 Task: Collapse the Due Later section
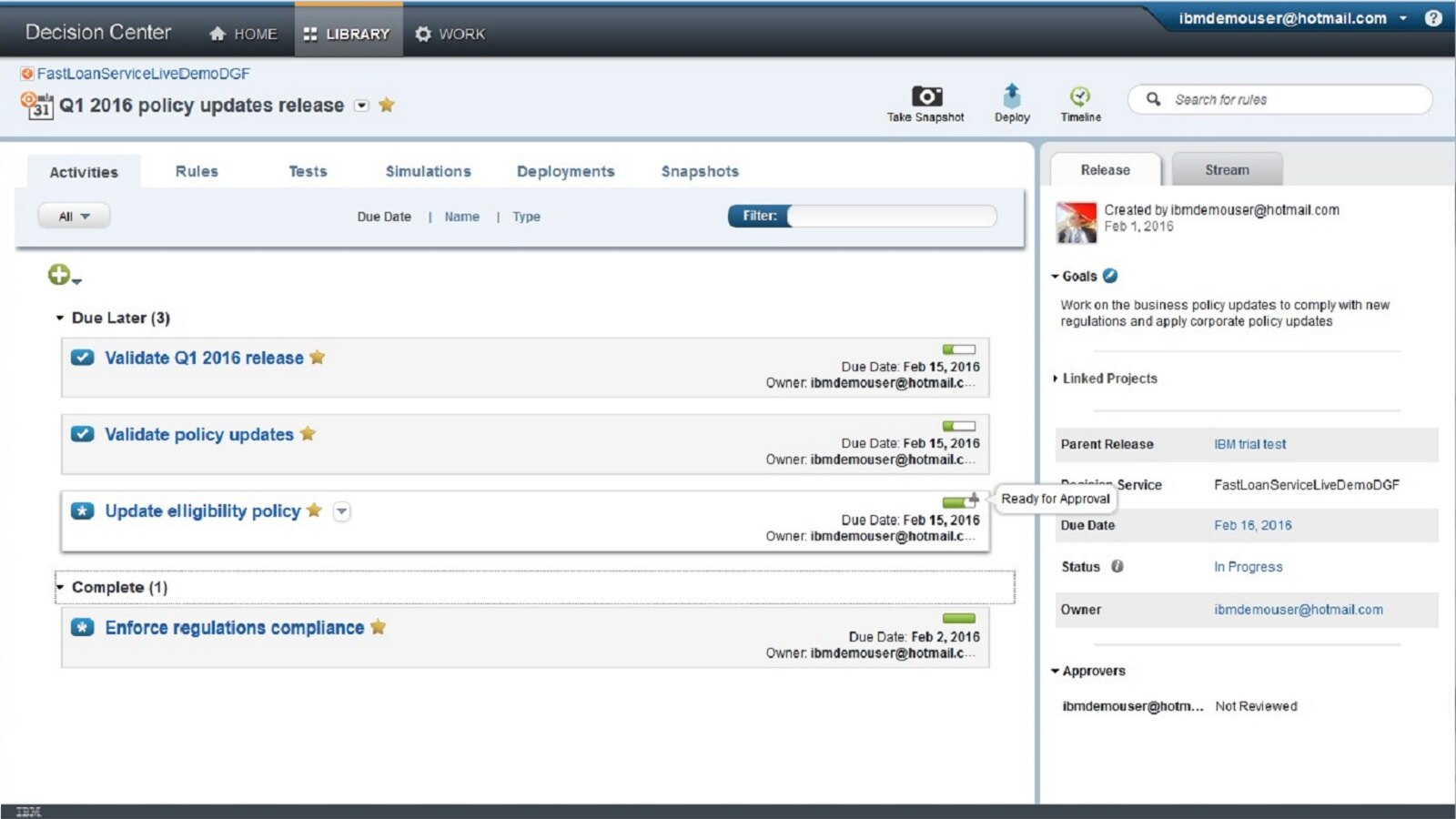60,318
